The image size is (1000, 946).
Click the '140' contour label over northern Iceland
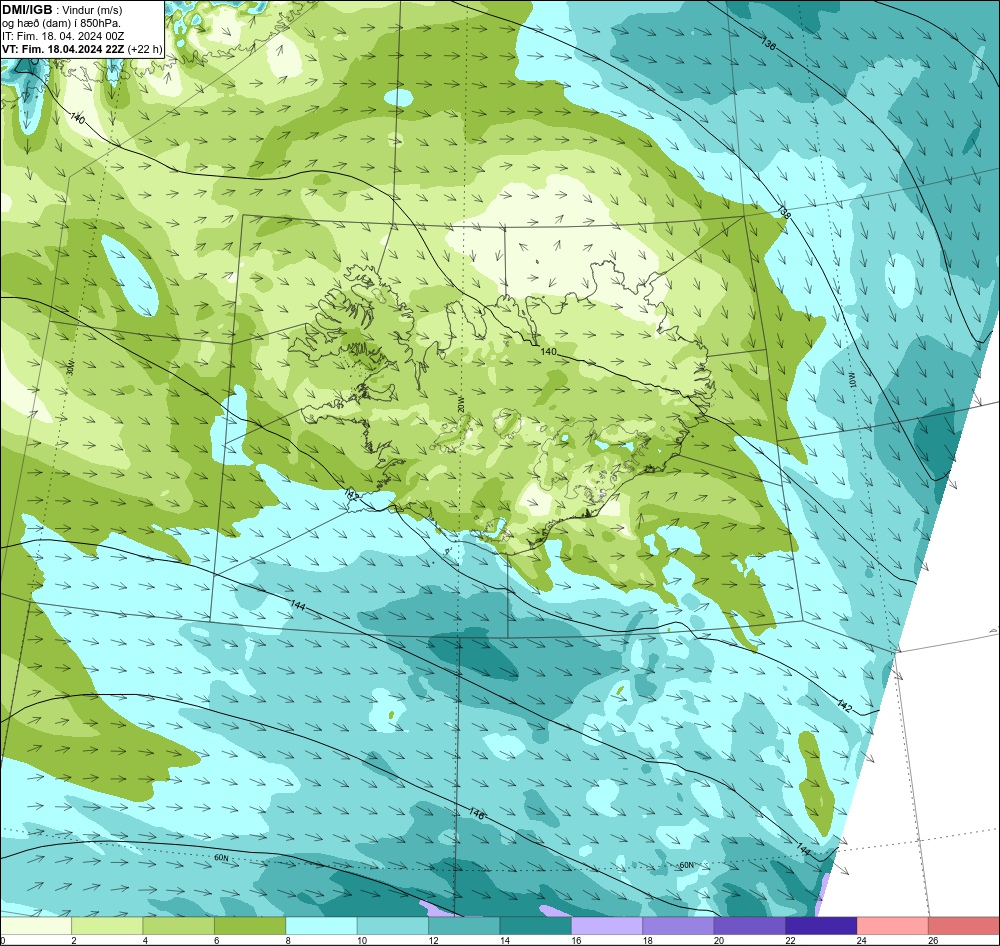pyautogui.click(x=548, y=351)
